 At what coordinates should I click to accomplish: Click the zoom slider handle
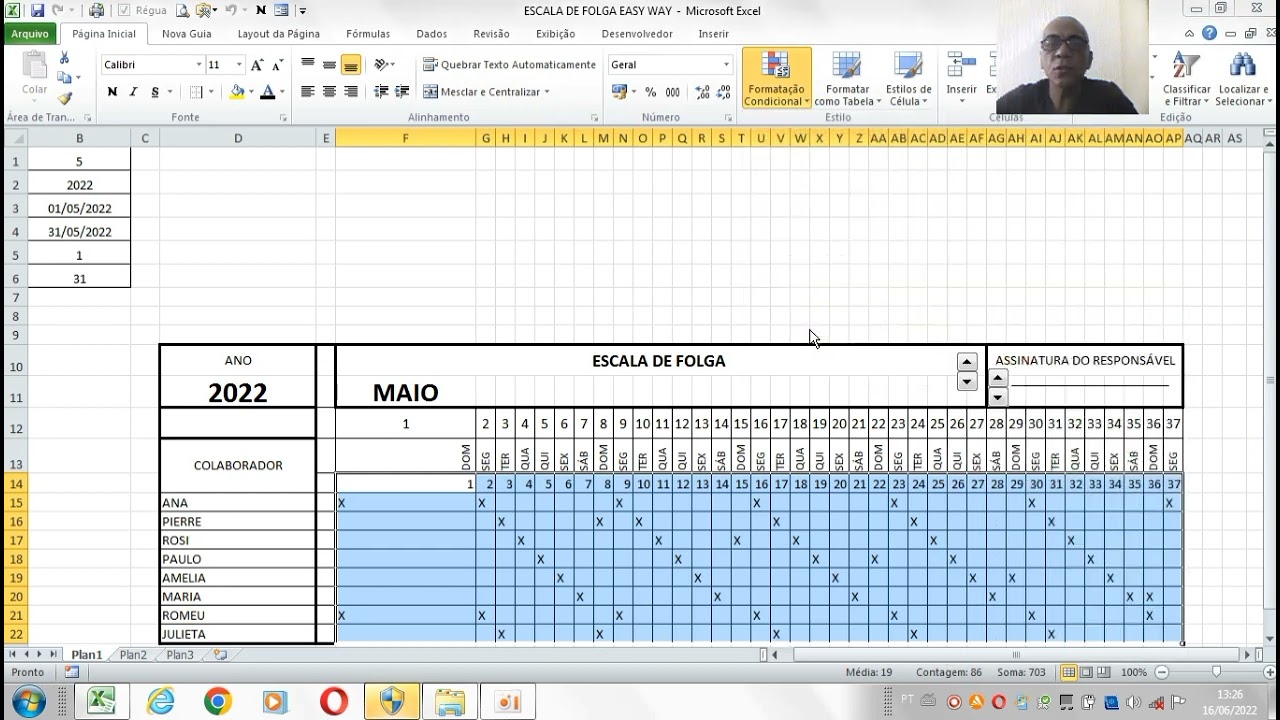pyautogui.click(x=1216, y=673)
